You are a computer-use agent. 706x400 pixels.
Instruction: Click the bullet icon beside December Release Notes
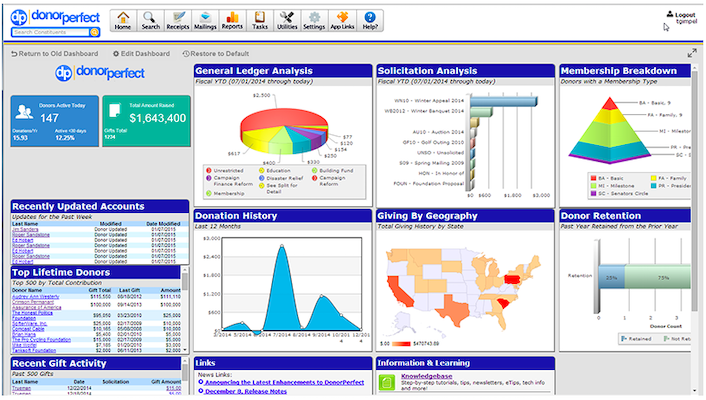(x=201, y=391)
